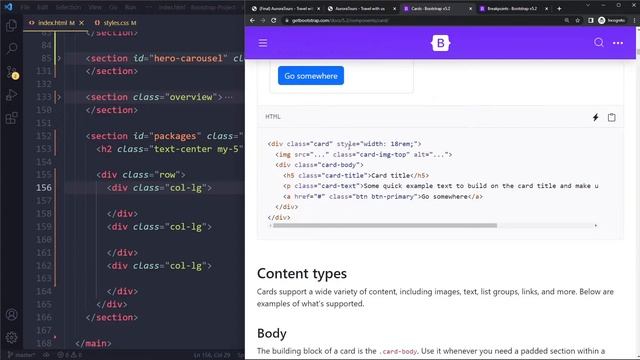Viewport: 640px width, 360px height.
Task: Click .card-body inline code text
Action: [399, 351]
